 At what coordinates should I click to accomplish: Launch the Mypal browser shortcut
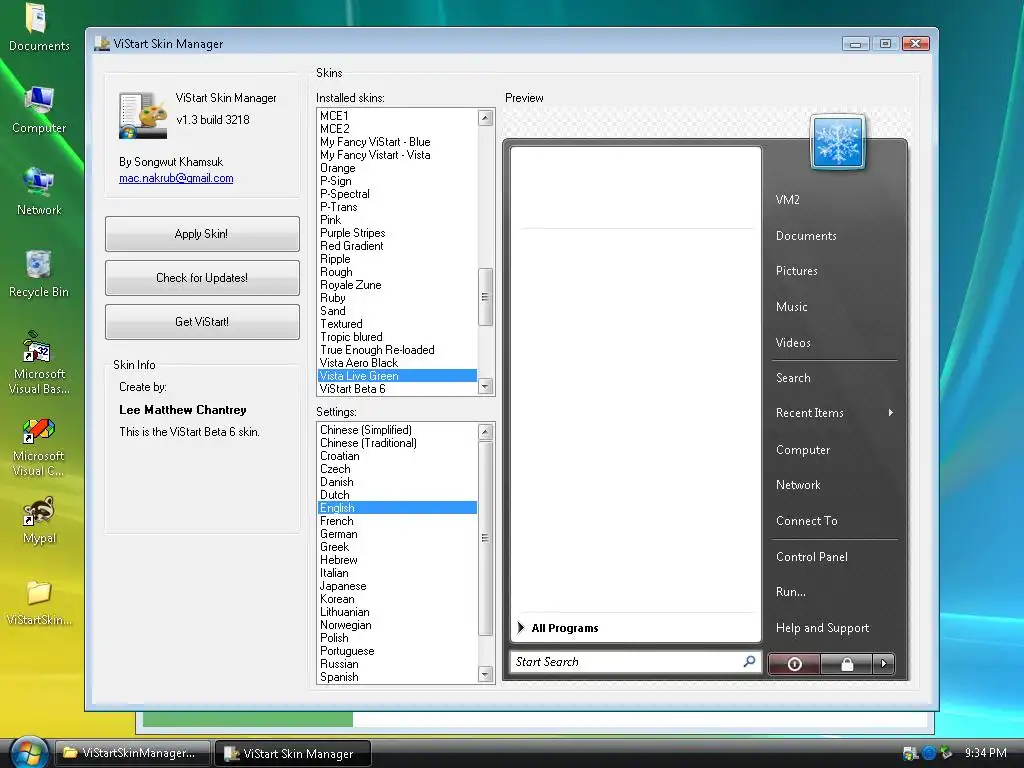point(39,520)
